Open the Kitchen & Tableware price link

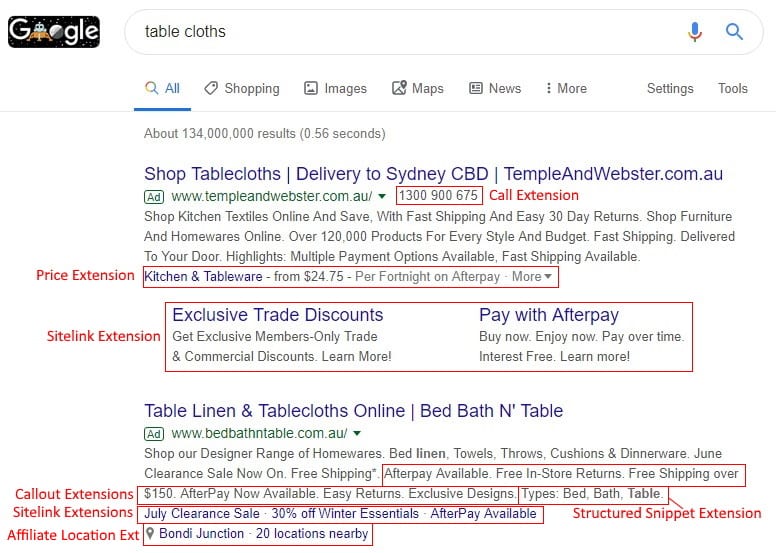203,276
